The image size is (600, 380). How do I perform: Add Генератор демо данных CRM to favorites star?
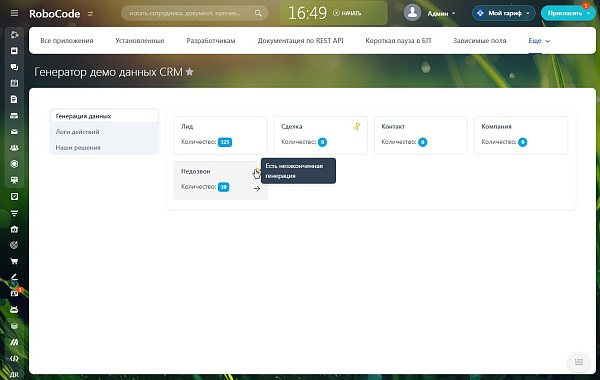190,72
